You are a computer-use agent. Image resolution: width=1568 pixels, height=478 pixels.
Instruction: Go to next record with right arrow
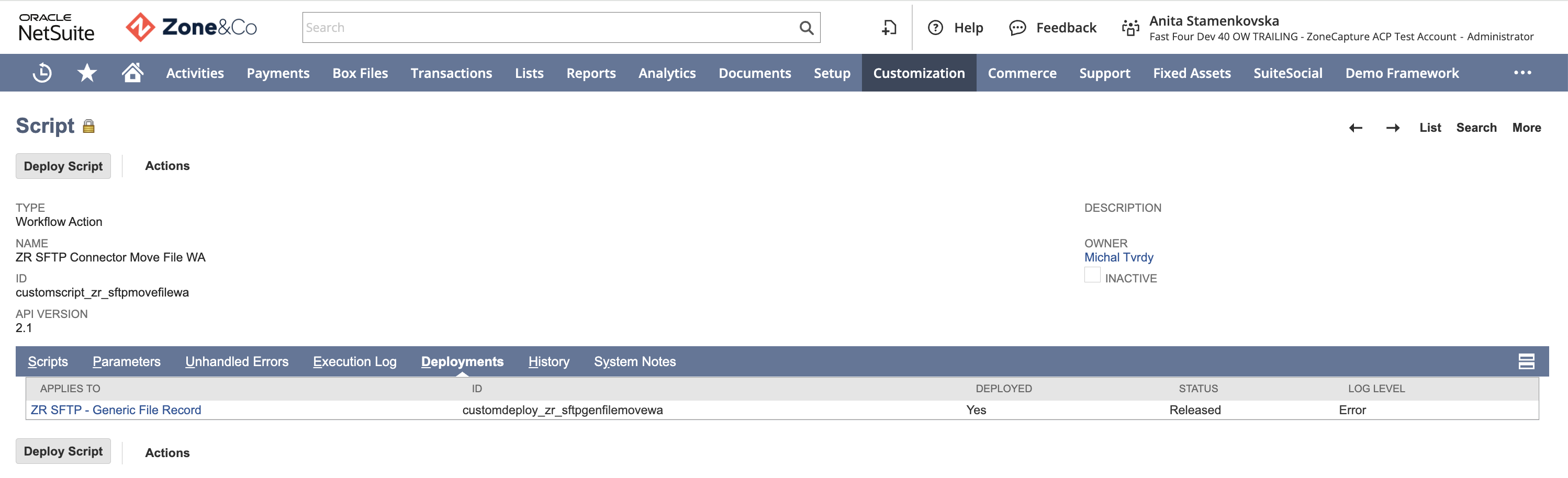[x=1393, y=128]
